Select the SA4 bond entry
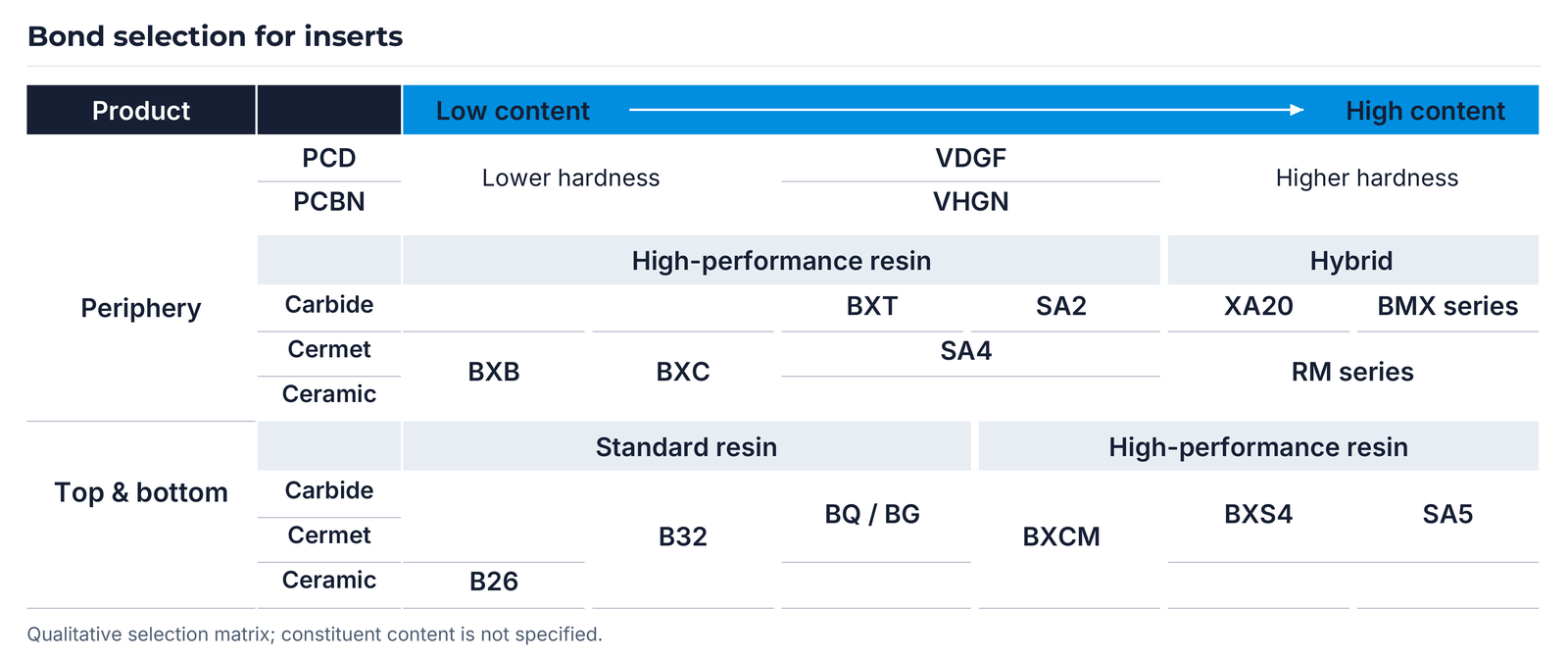Viewport: 1568px width, 661px height. click(966, 351)
